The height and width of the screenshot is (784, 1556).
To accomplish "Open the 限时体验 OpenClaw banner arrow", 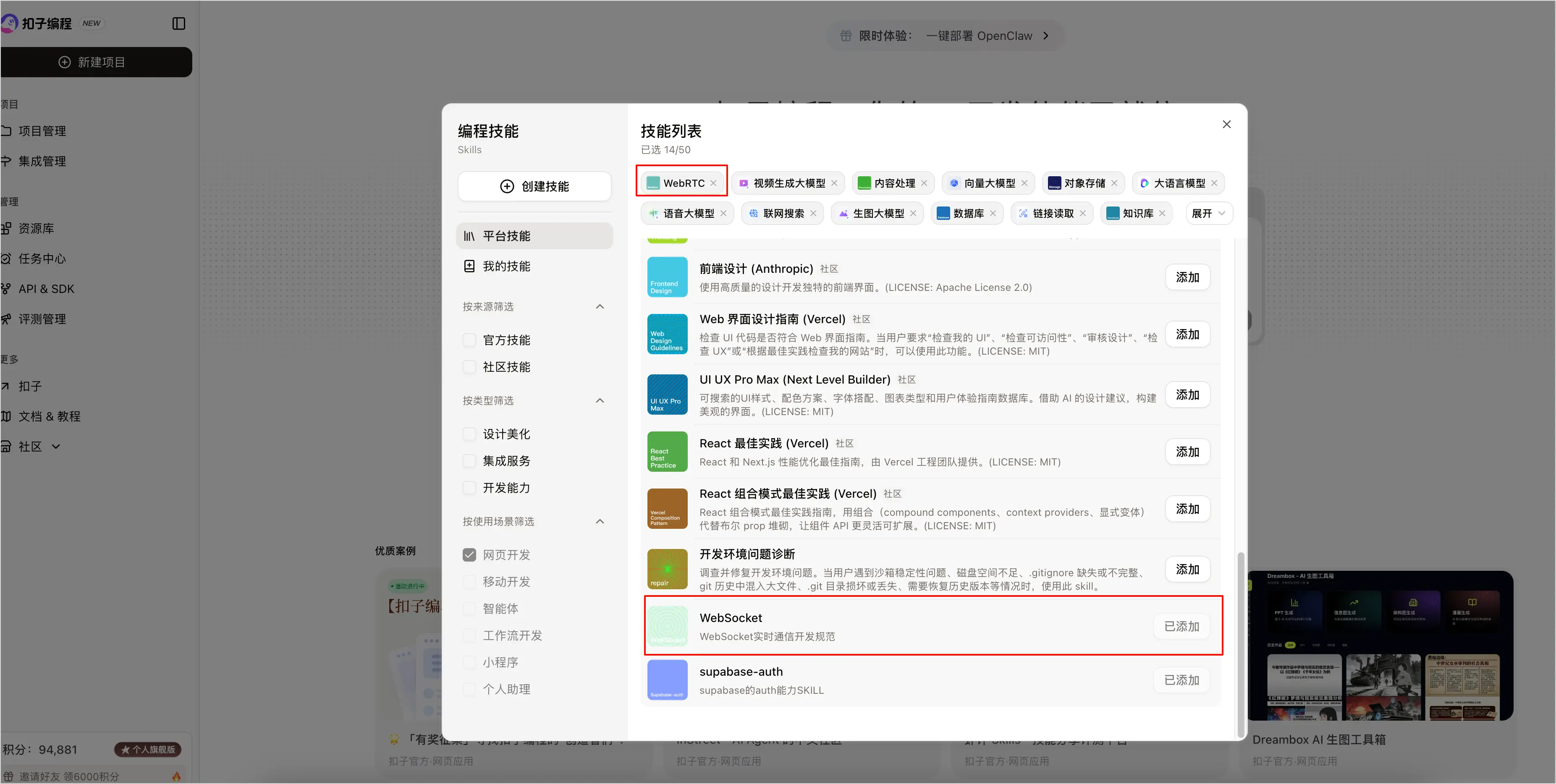I will [x=1045, y=36].
